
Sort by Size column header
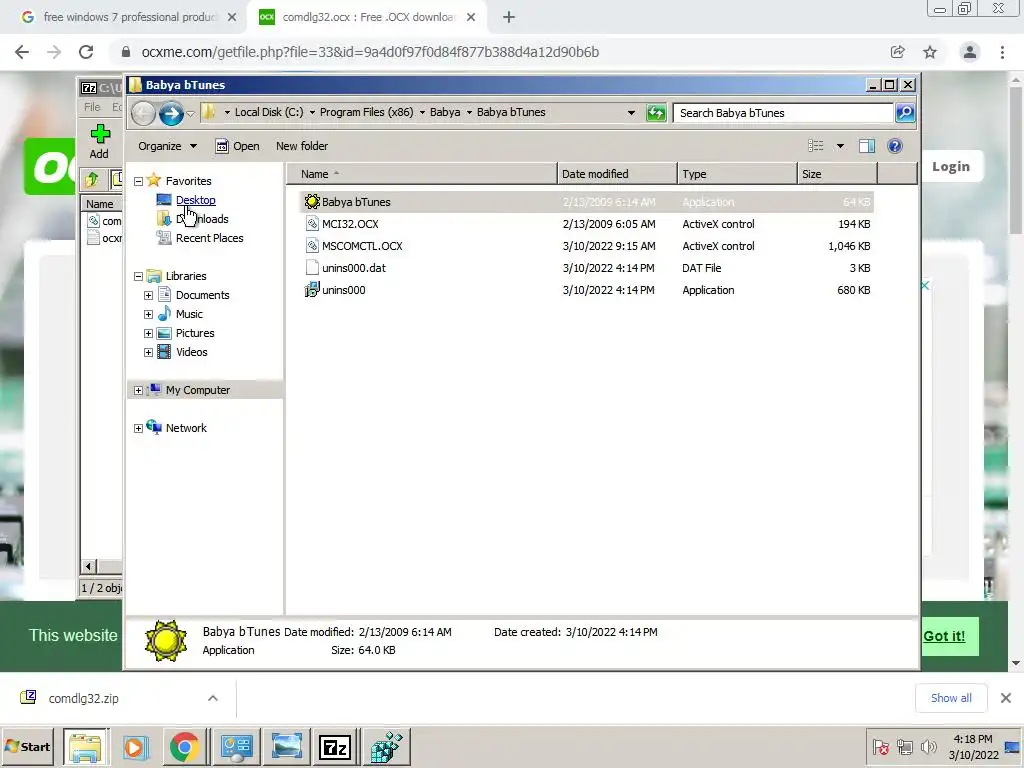pyautogui.click(x=837, y=174)
